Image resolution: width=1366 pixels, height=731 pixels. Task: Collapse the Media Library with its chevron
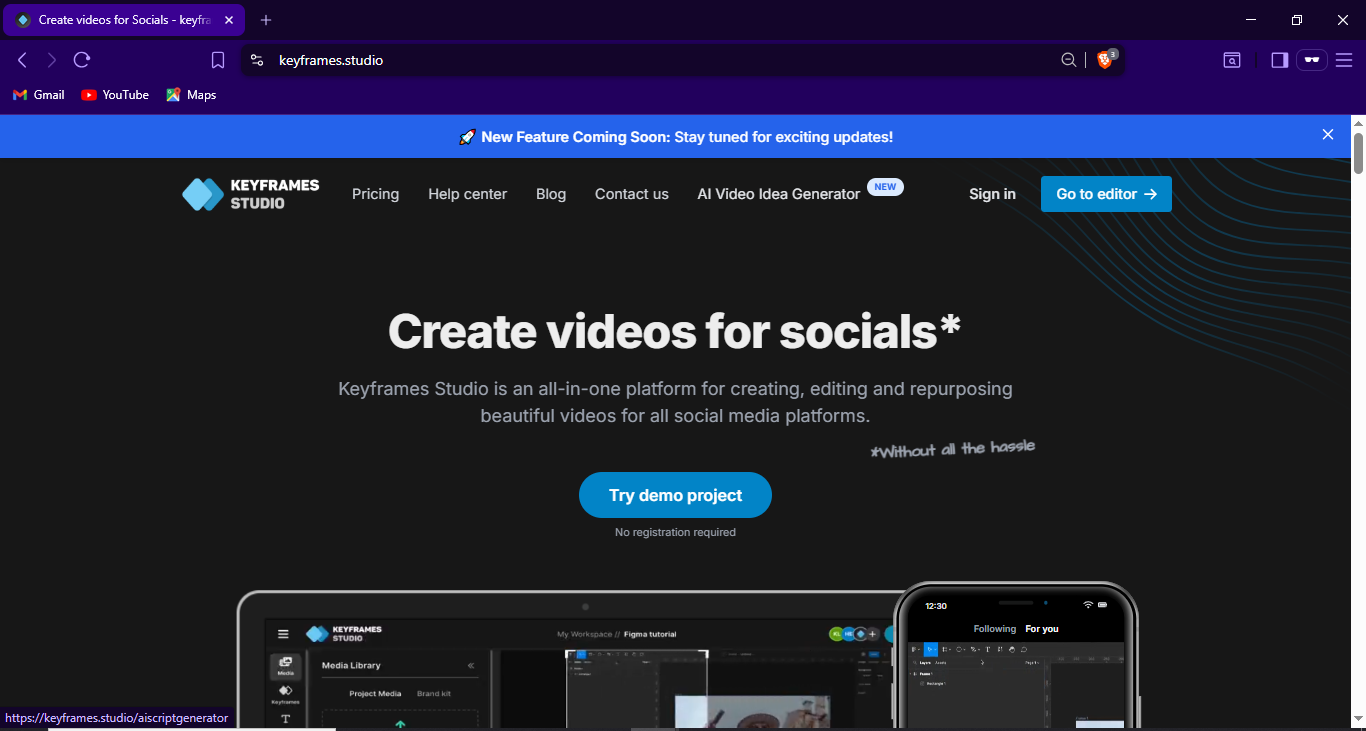pyautogui.click(x=471, y=665)
